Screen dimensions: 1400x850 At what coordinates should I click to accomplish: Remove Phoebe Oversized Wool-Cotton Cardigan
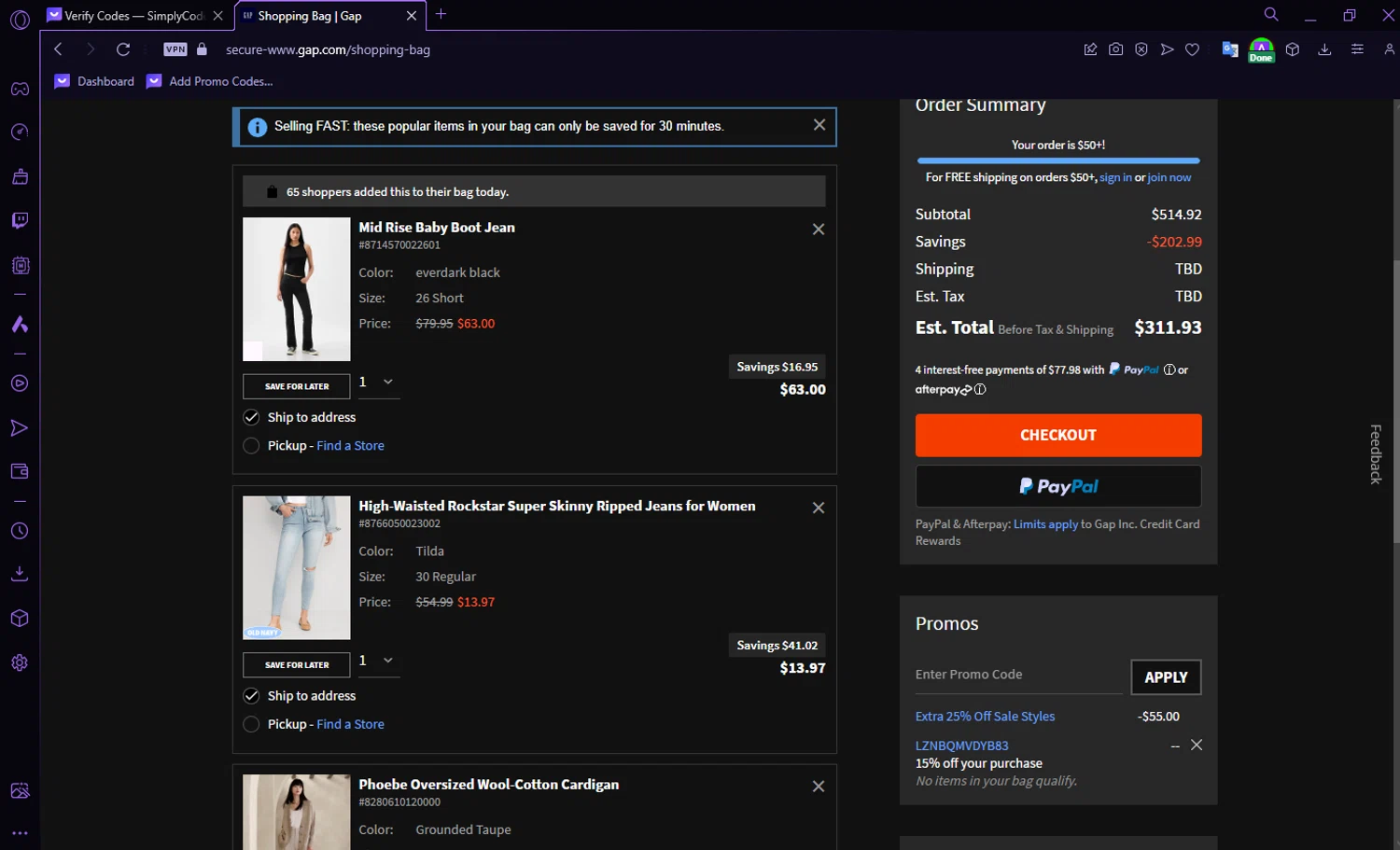click(x=819, y=786)
